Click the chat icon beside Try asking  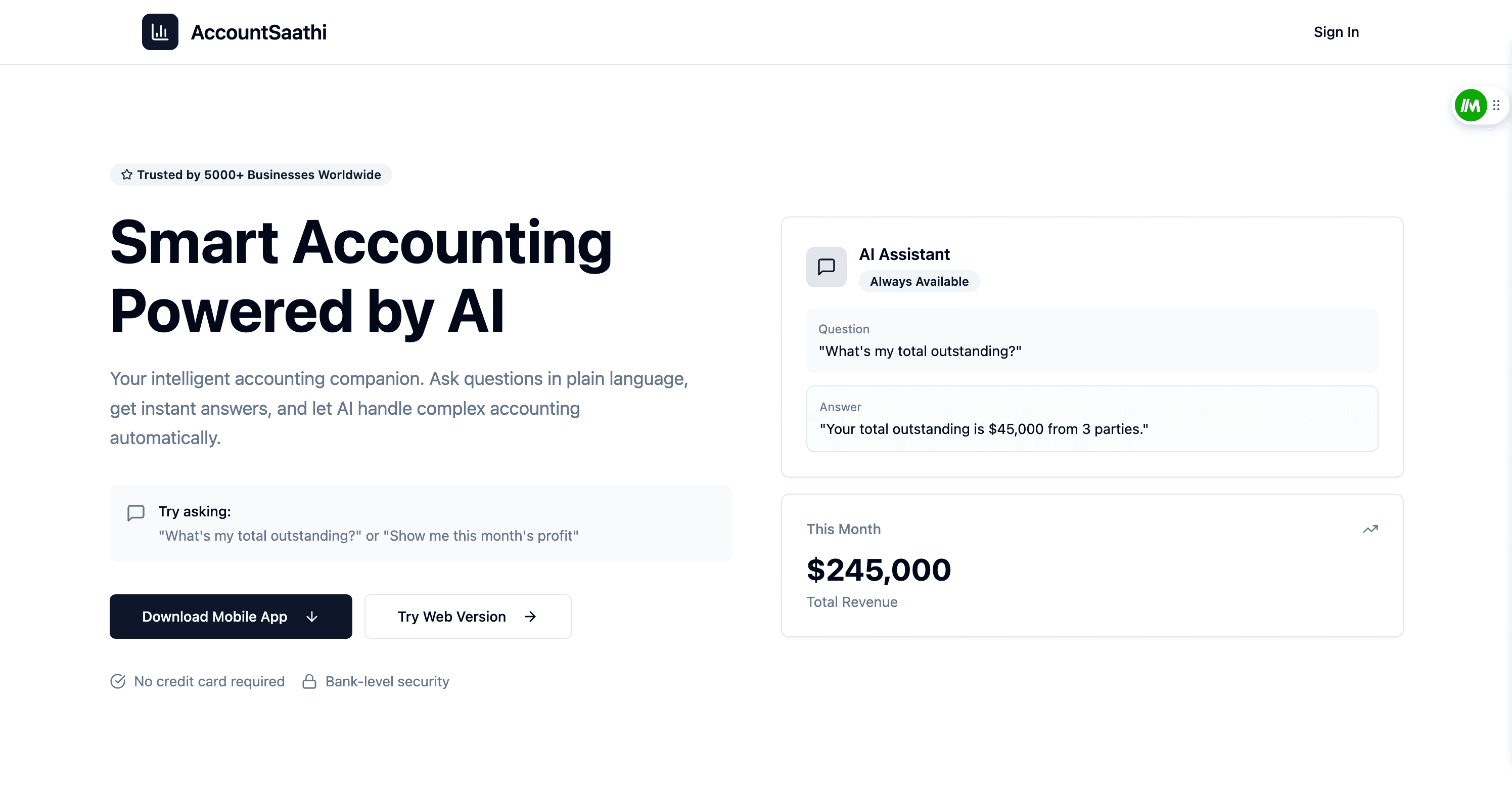point(135,513)
